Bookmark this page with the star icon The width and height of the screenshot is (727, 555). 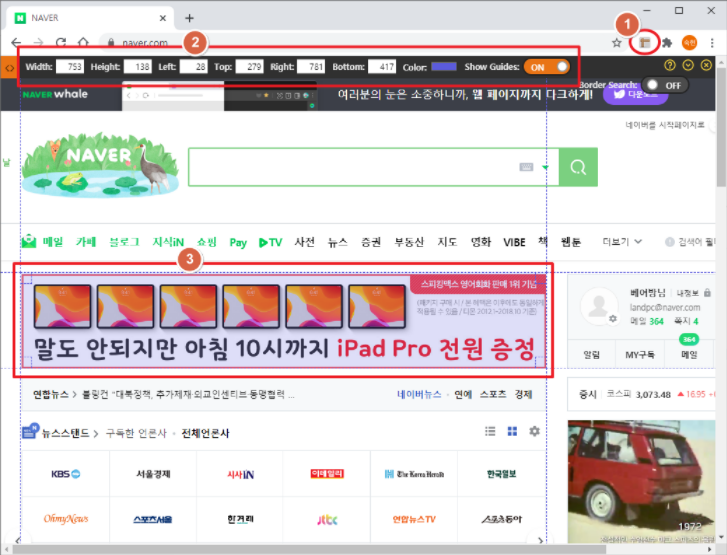[616, 43]
